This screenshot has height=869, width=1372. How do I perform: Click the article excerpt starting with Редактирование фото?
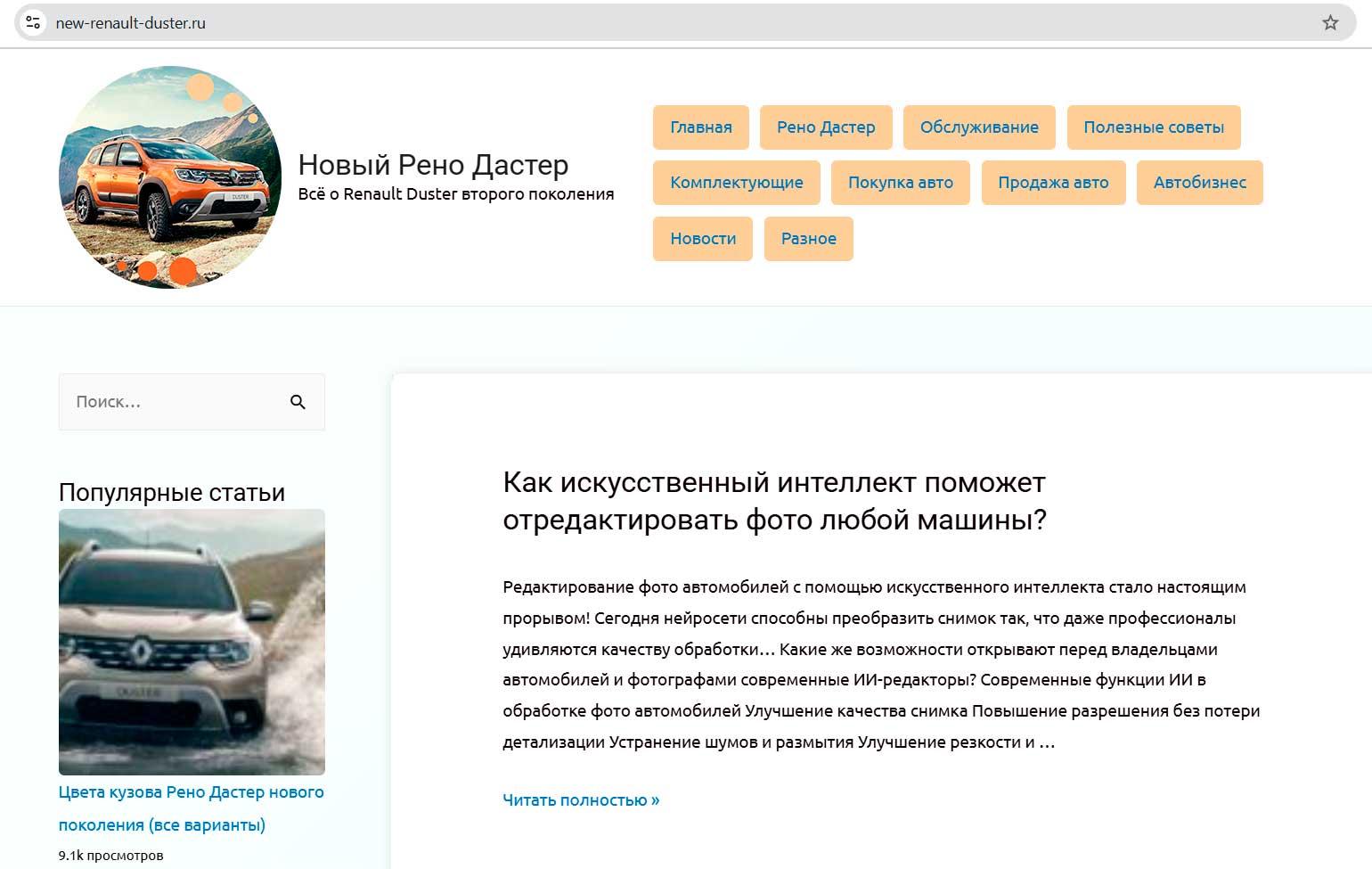[881, 665]
